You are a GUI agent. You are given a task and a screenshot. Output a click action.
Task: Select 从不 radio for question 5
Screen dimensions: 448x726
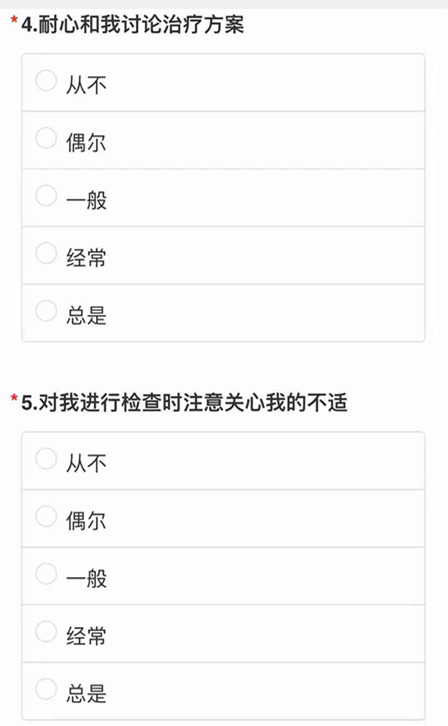(x=46, y=458)
